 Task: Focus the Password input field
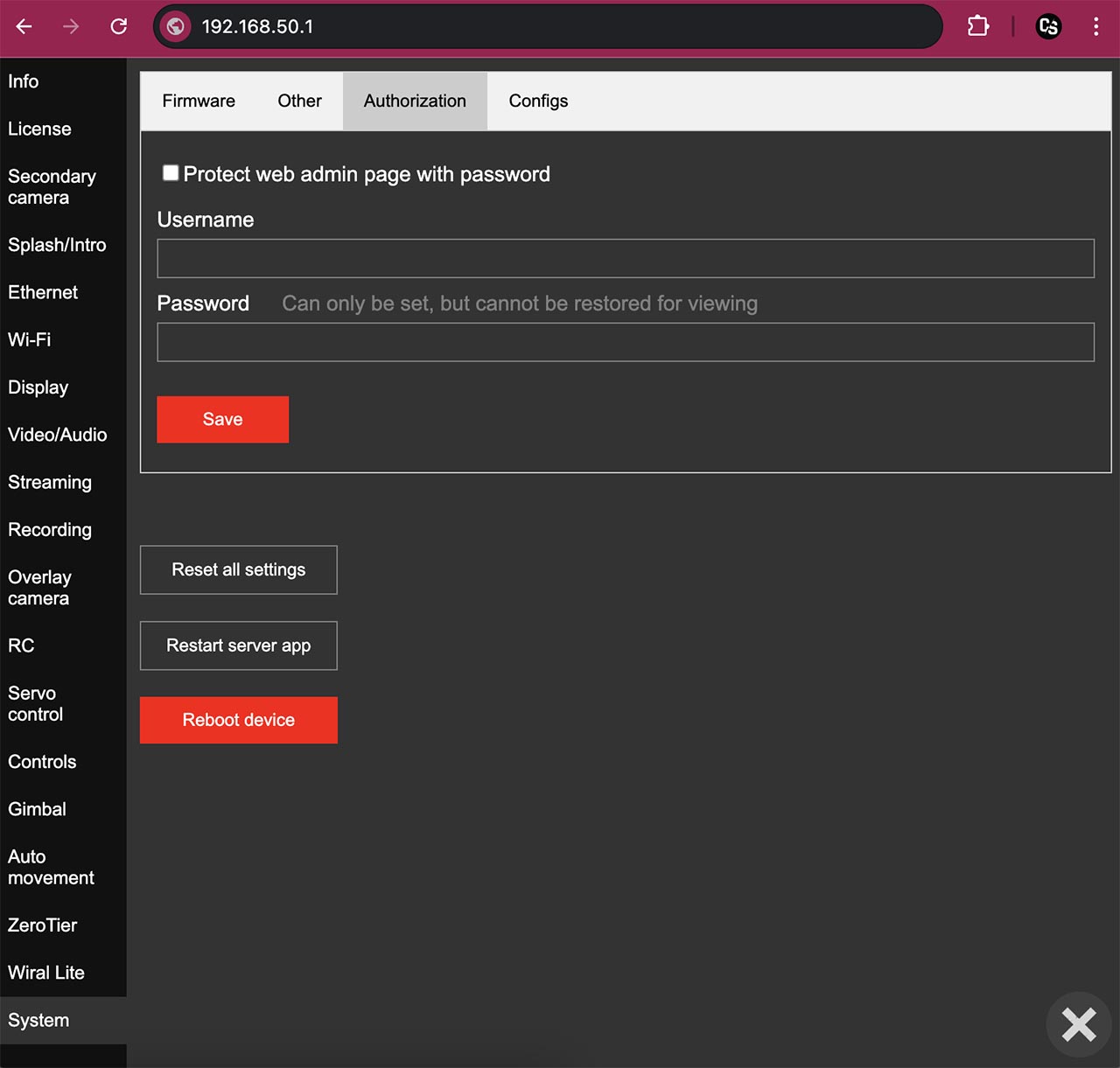(x=626, y=343)
